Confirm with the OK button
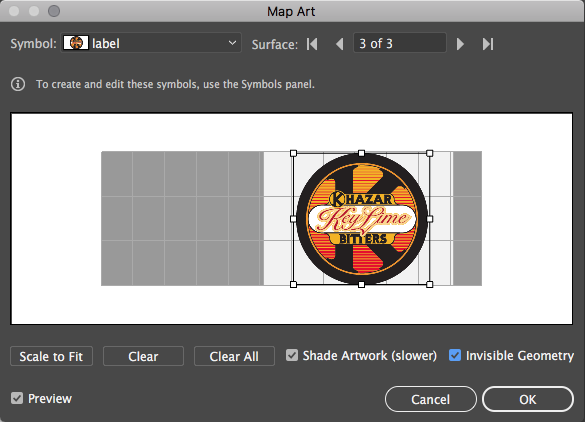Screen dimensions: 585x422 (x=528, y=399)
